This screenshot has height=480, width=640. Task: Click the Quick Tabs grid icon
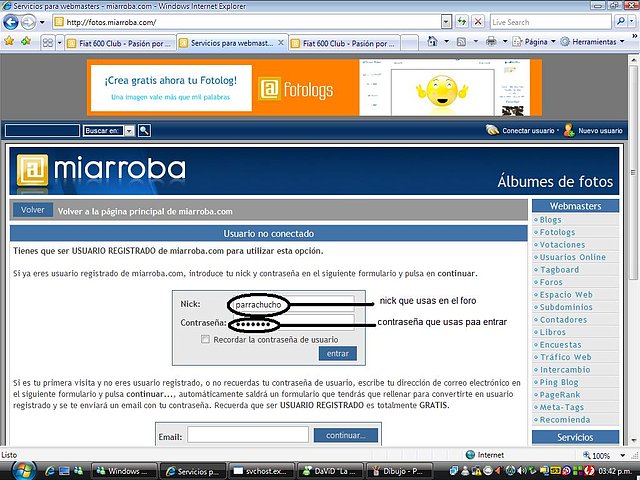tap(48, 42)
